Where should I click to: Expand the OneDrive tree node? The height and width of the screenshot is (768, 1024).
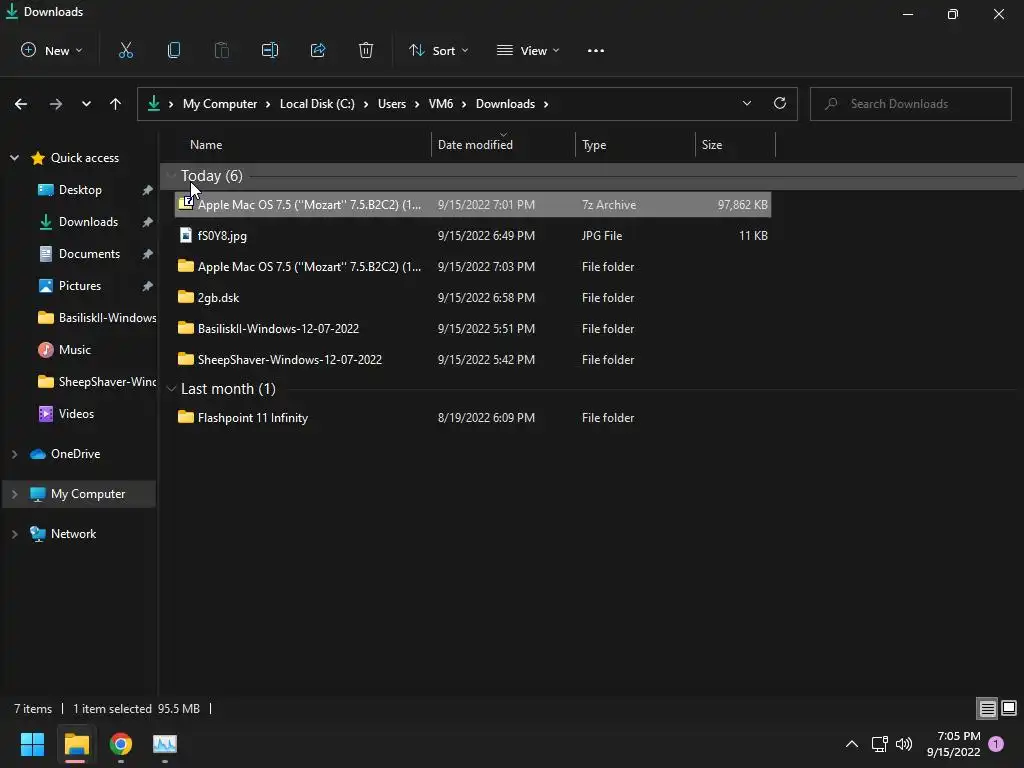[x=14, y=454]
